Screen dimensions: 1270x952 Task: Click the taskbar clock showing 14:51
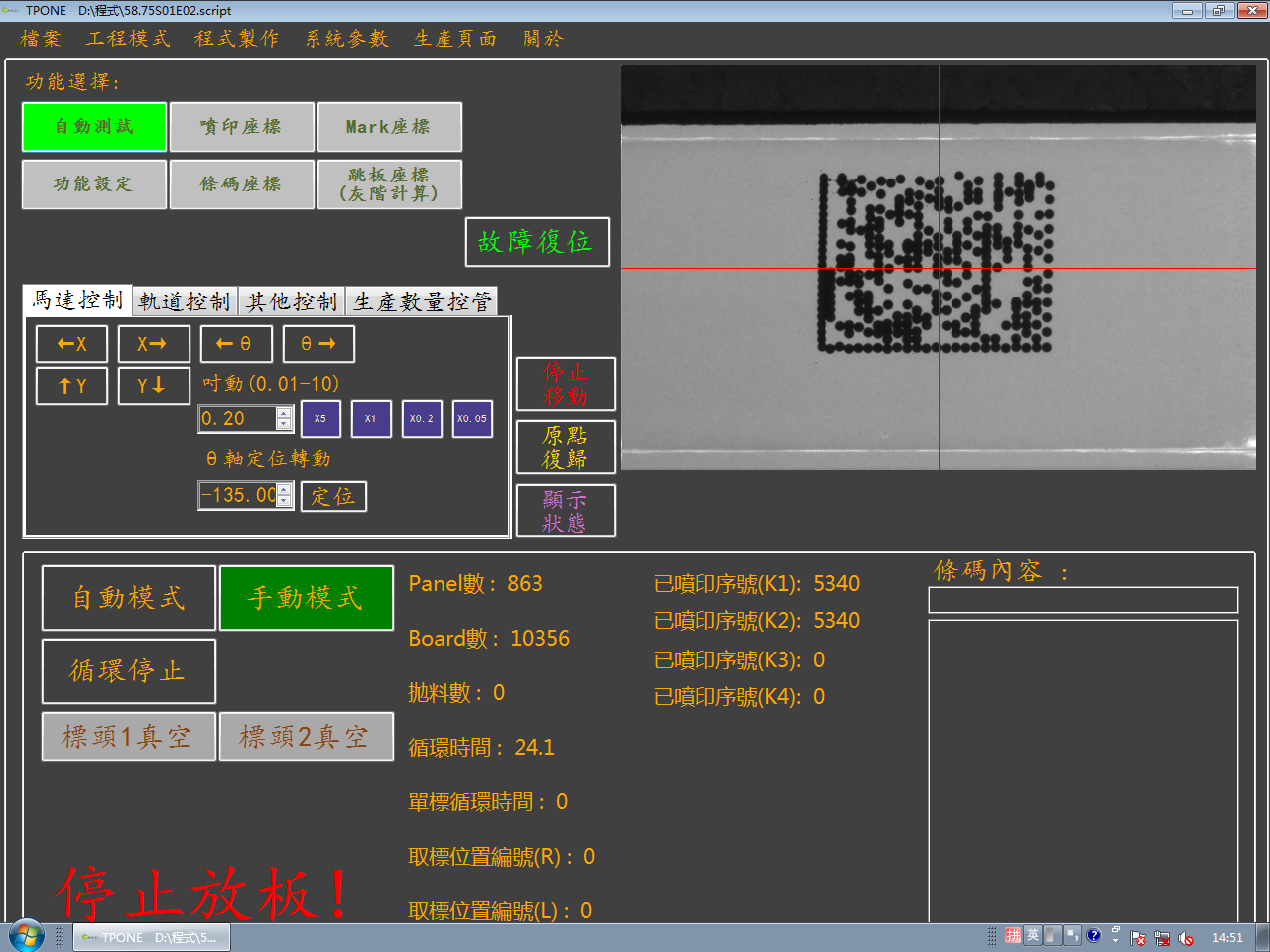1227,938
